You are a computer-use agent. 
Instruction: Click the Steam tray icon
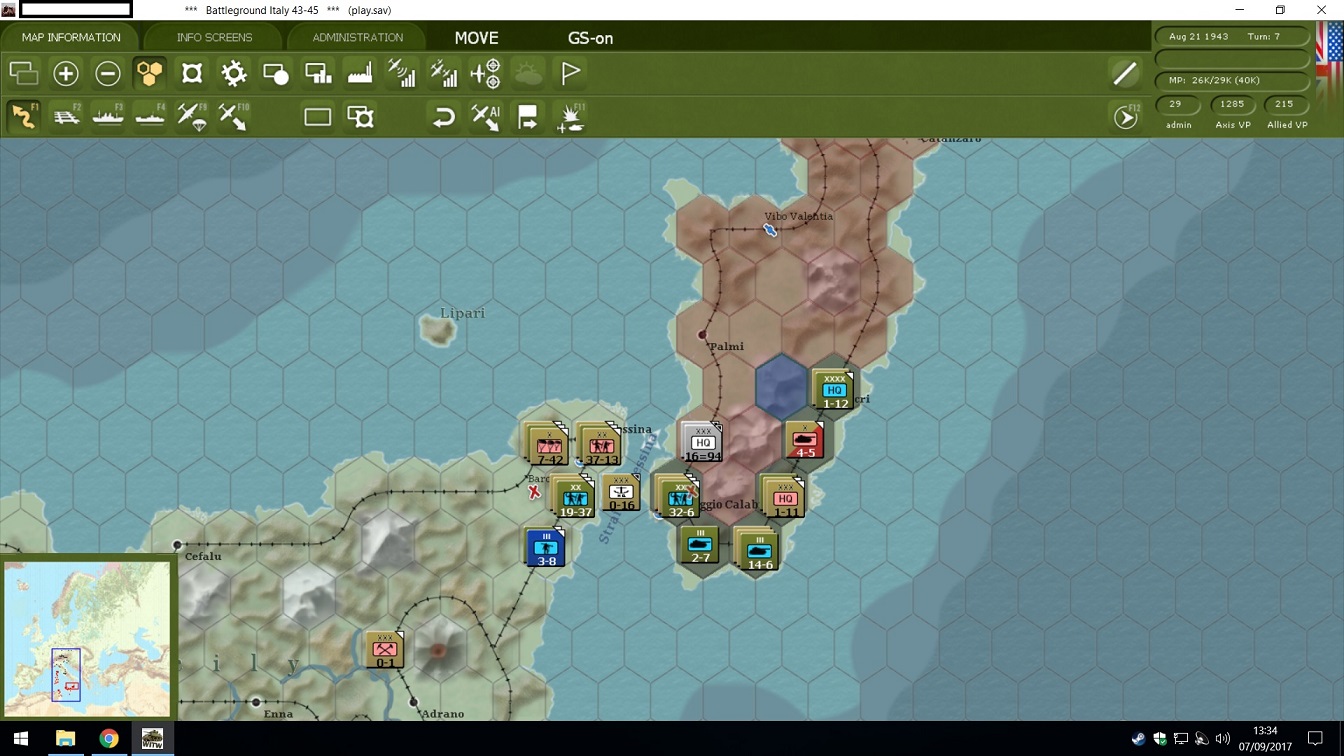[x=1139, y=739]
